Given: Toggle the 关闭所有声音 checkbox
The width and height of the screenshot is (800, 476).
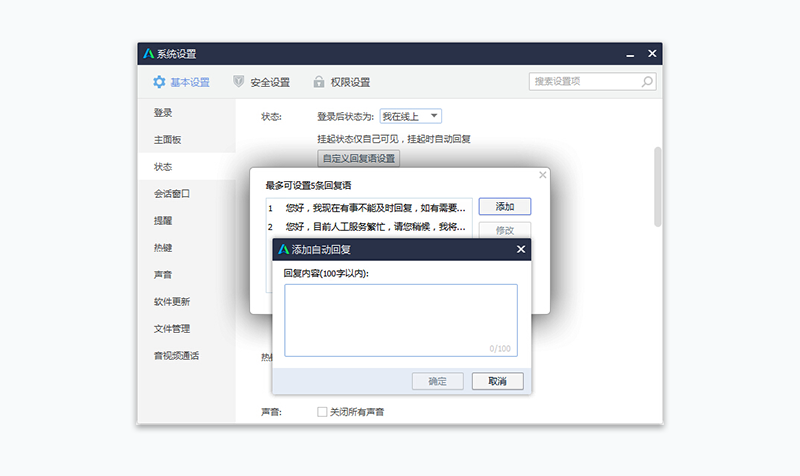Looking at the screenshot, I should (322, 412).
